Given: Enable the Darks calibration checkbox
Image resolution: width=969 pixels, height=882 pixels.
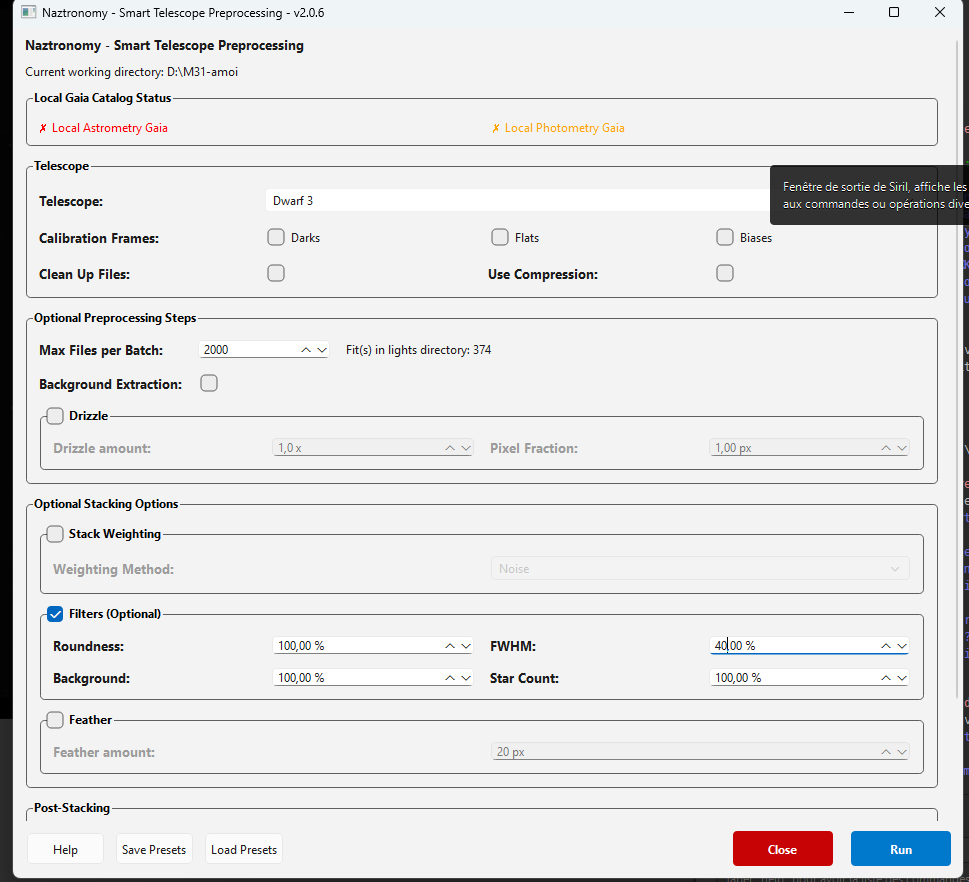Looking at the screenshot, I should 276,237.
